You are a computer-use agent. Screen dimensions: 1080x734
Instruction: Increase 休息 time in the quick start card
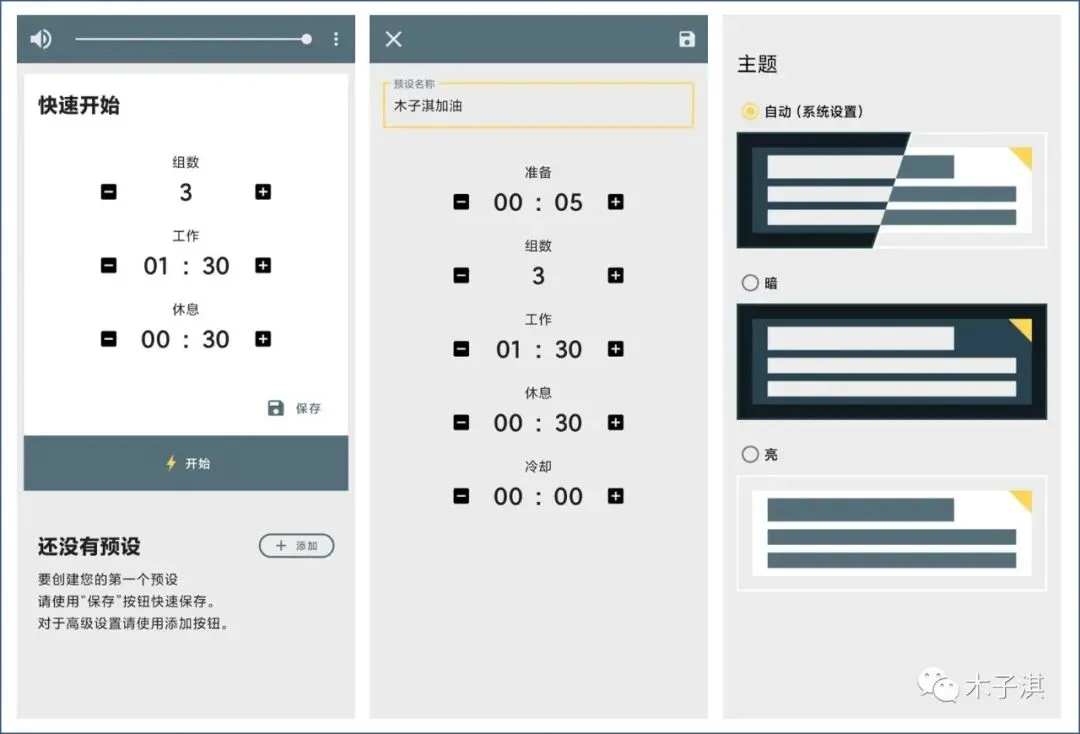point(263,339)
